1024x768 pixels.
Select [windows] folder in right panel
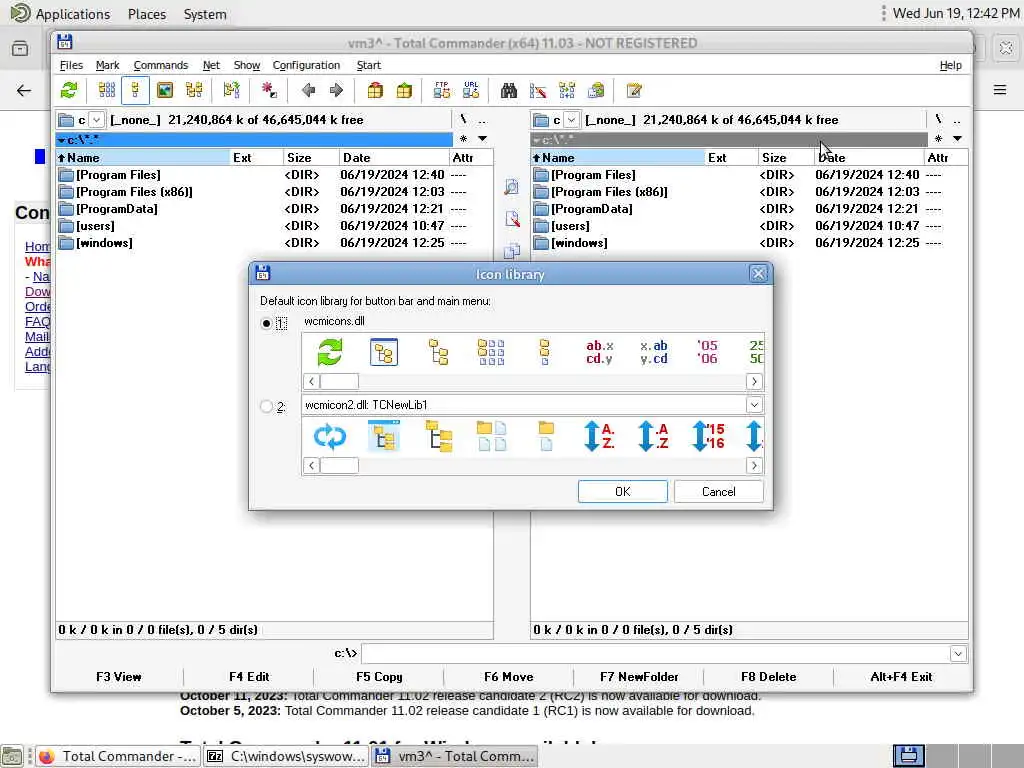pos(579,243)
